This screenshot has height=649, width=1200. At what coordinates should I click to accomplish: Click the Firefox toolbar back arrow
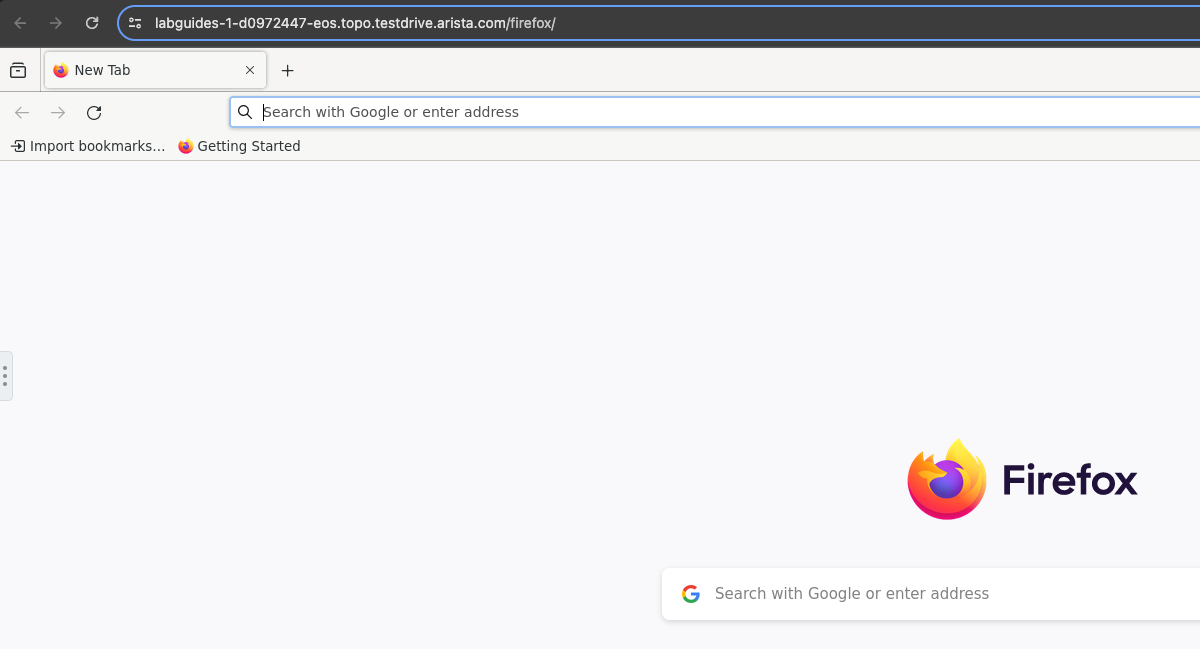22,113
